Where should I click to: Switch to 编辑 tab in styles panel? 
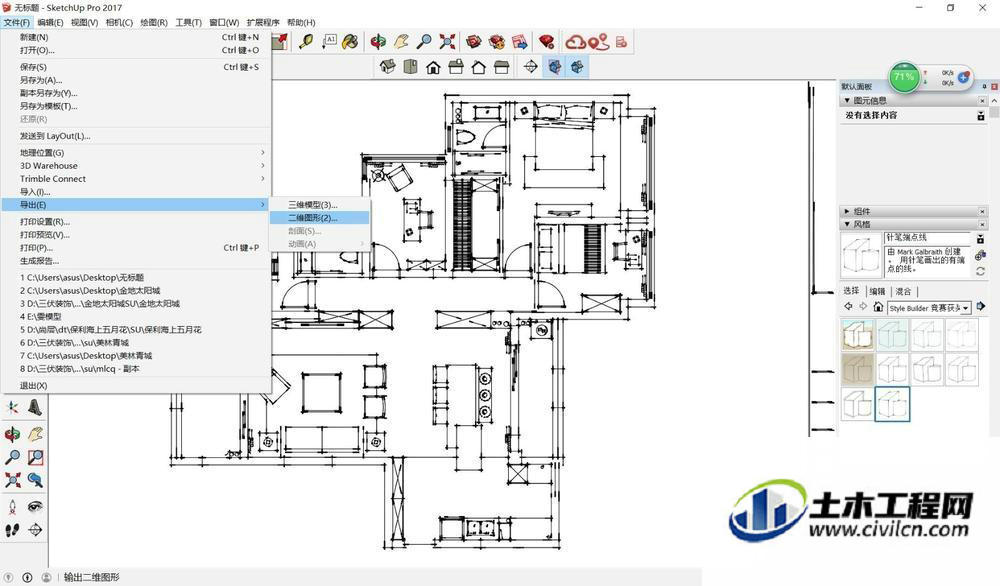click(x=878, y=291)
